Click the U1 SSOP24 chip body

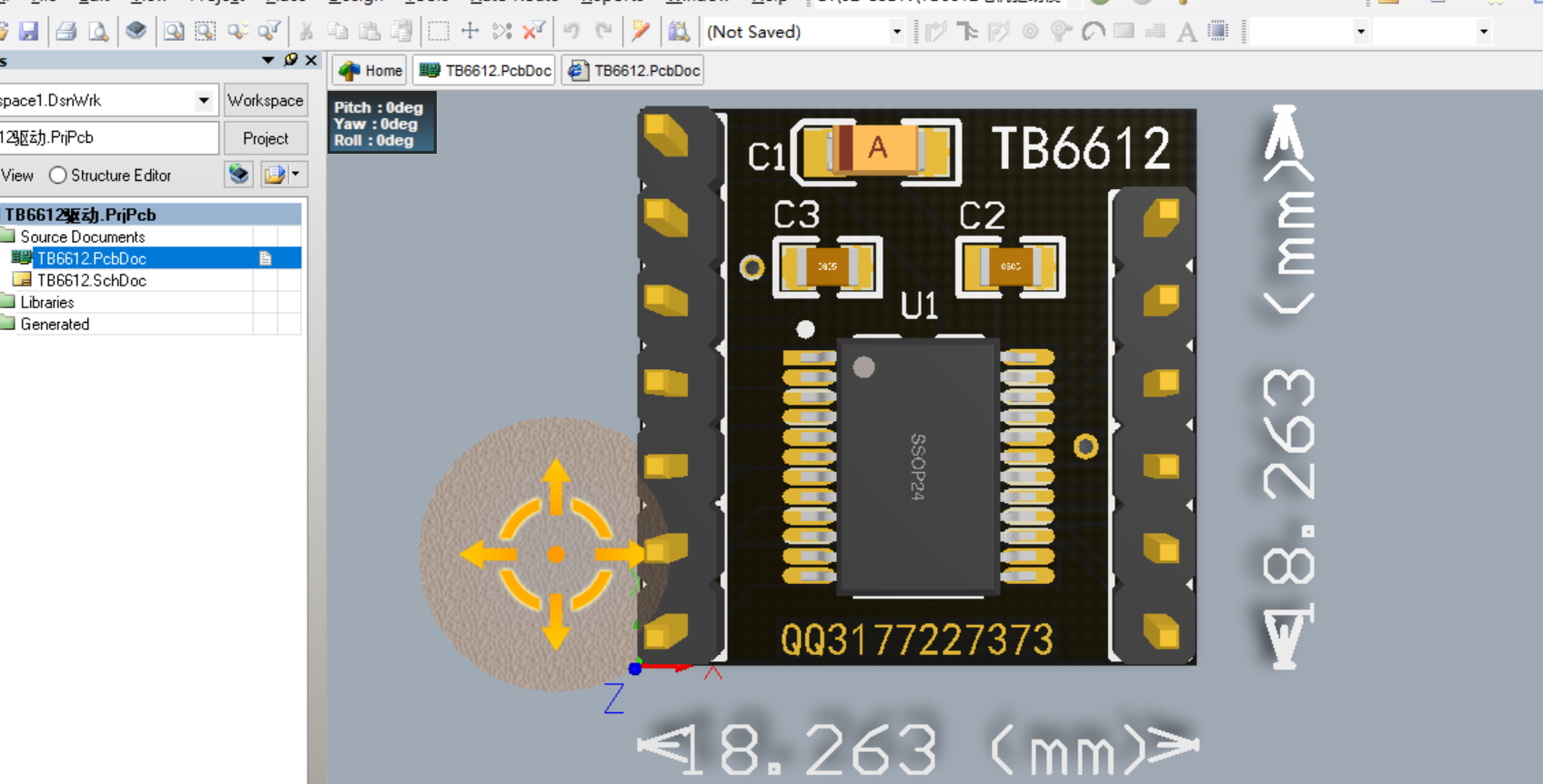916,466
